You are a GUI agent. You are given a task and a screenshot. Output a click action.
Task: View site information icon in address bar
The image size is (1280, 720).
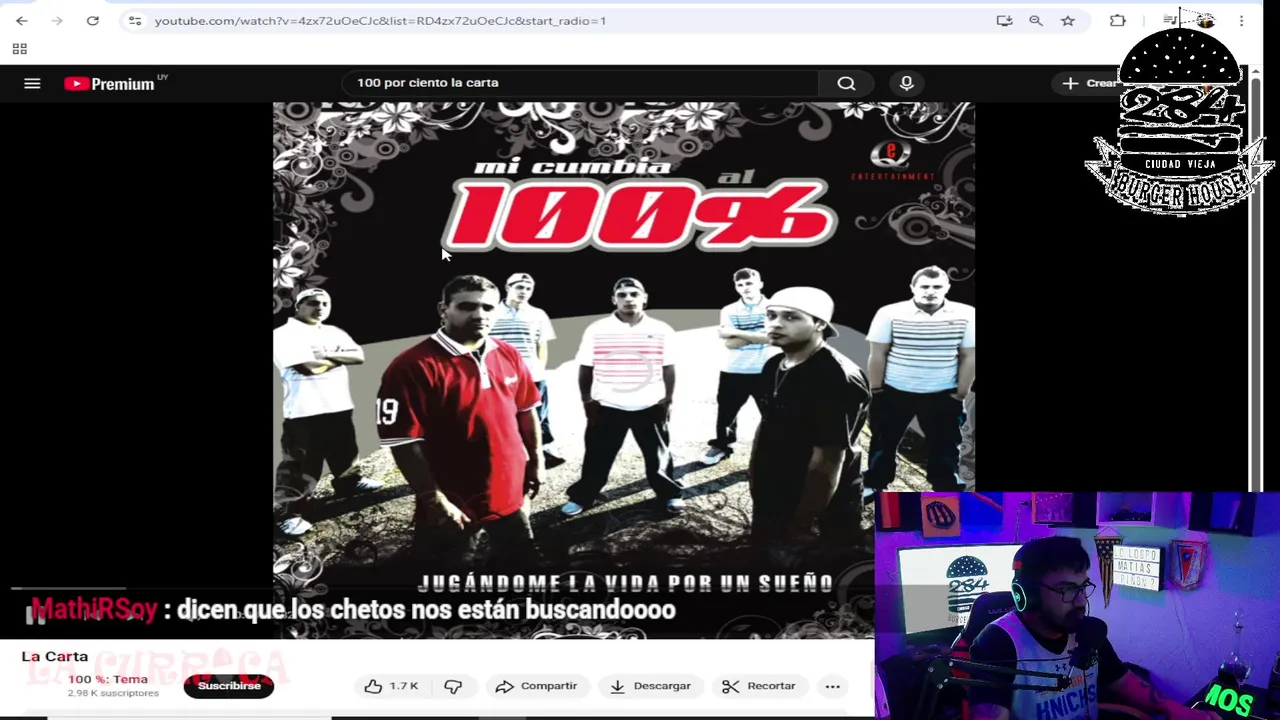[135, 20]
